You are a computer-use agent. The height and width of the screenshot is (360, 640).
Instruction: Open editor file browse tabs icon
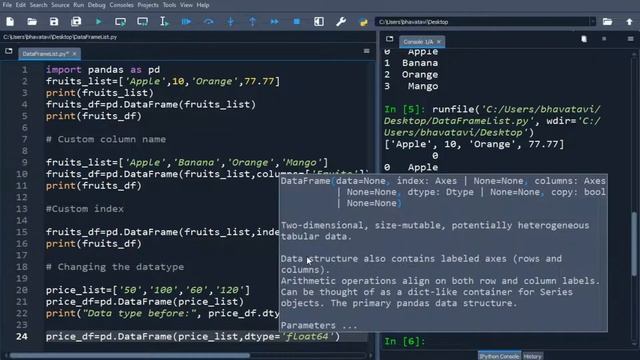9,51
